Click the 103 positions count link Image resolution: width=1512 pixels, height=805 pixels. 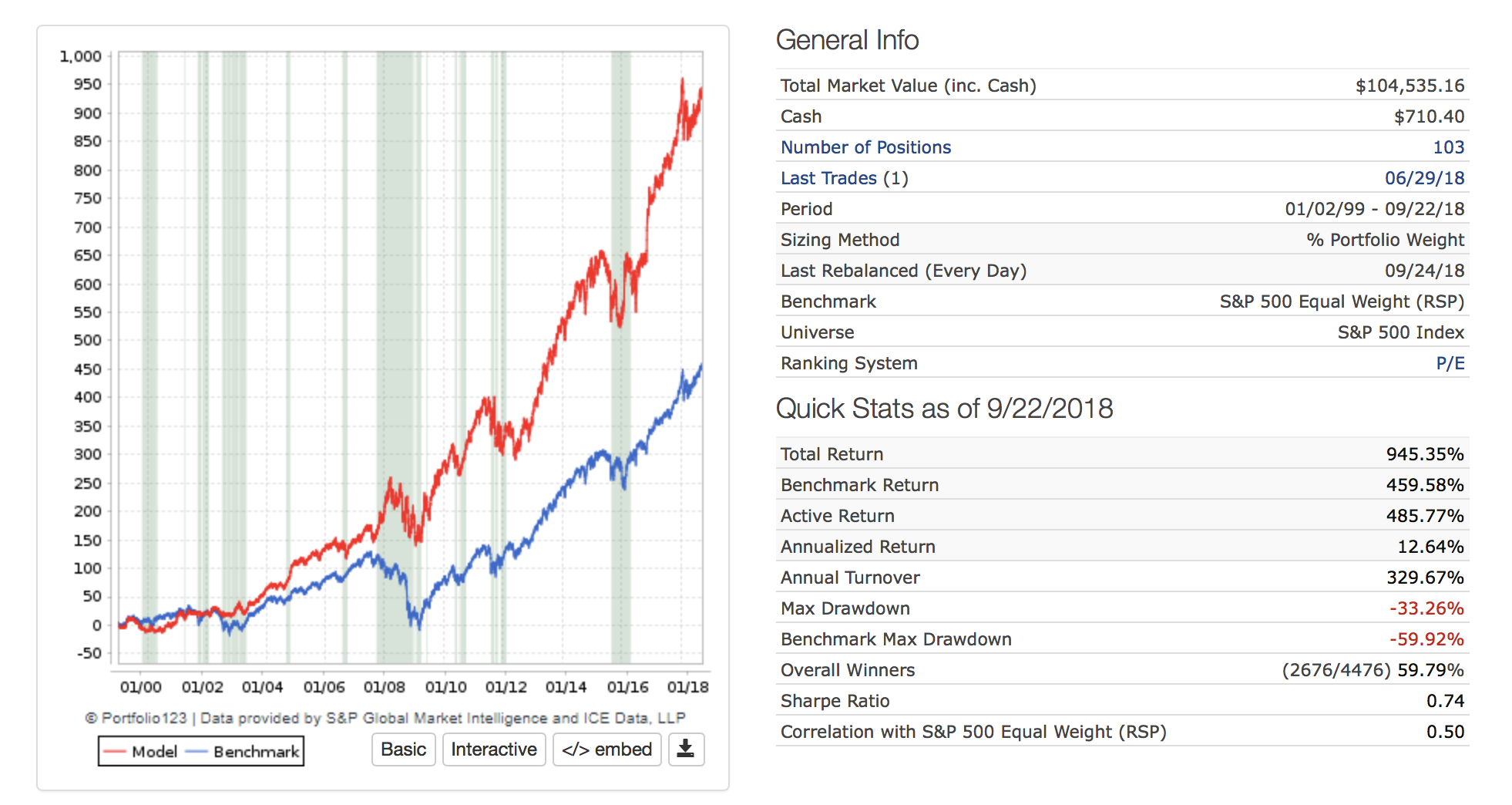pyautogui.click(x=1448, y=147)
